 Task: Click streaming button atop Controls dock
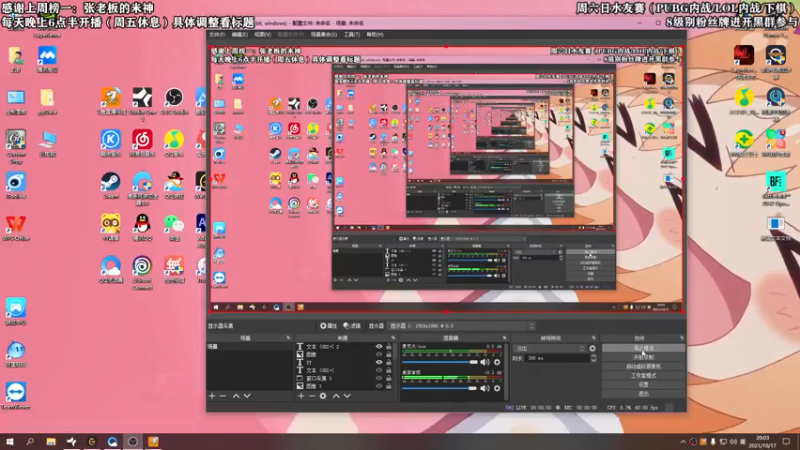643,348
